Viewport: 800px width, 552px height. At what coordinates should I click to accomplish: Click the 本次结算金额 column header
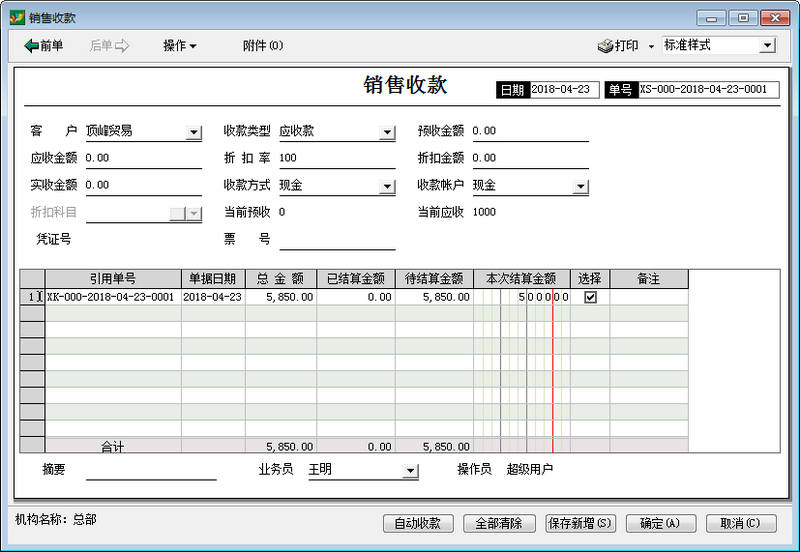click(x=521, y=279)
